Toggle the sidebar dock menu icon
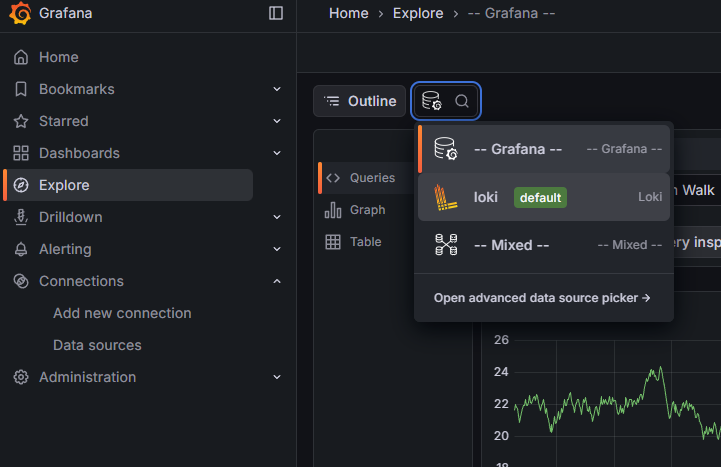 275,13
